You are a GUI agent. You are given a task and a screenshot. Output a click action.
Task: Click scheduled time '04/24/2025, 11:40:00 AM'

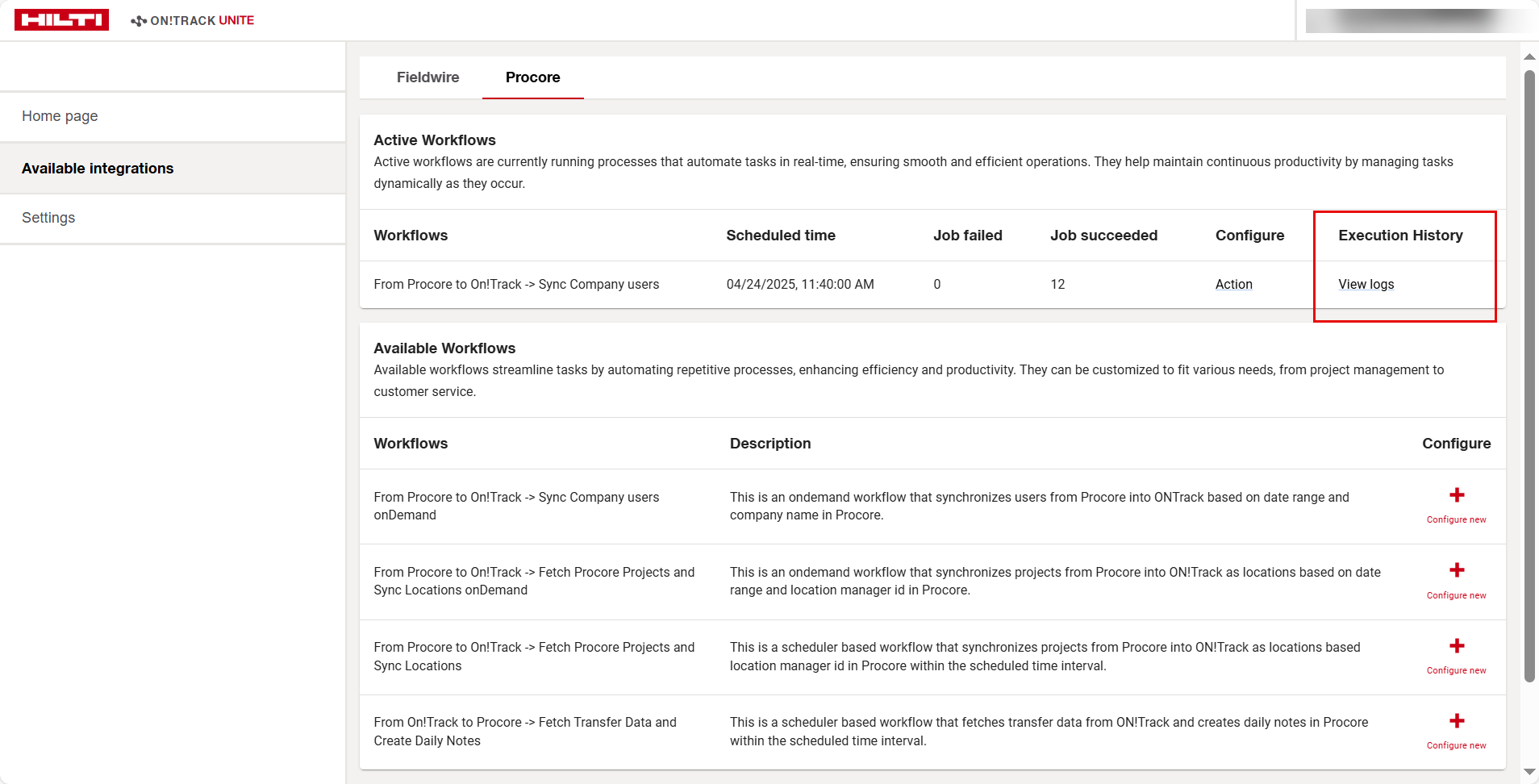tap(800, 284)
